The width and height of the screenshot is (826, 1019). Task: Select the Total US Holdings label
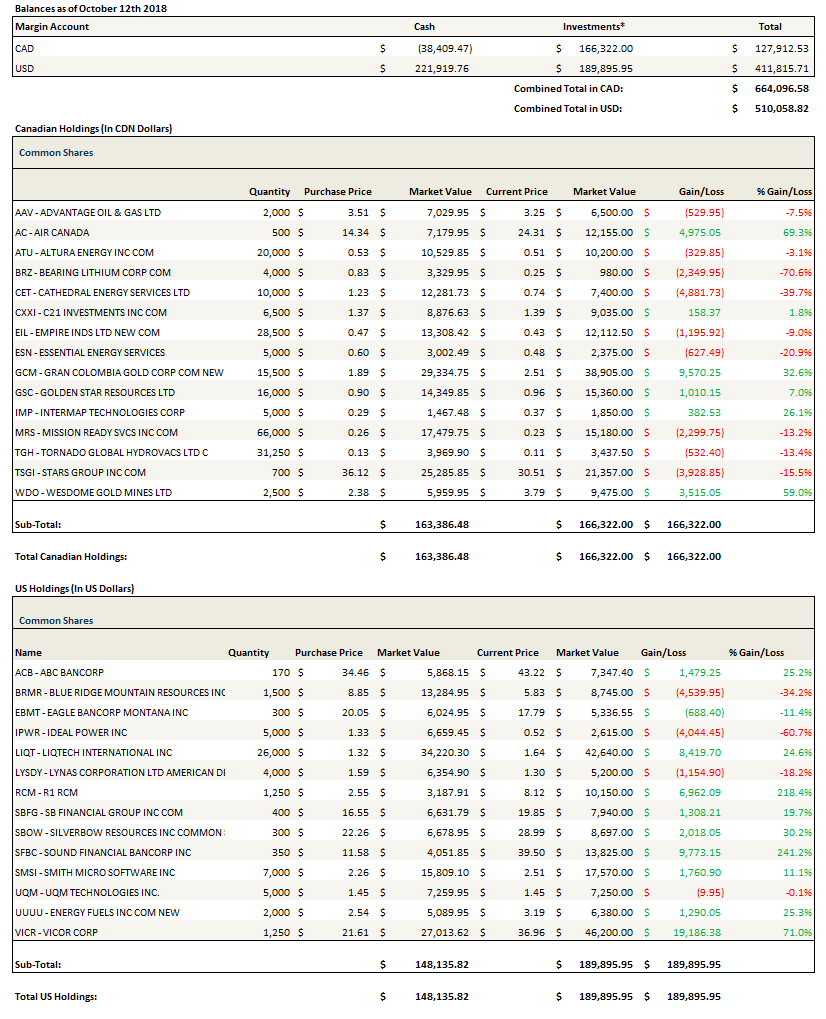pyautogui.click(x=56, y=996)
